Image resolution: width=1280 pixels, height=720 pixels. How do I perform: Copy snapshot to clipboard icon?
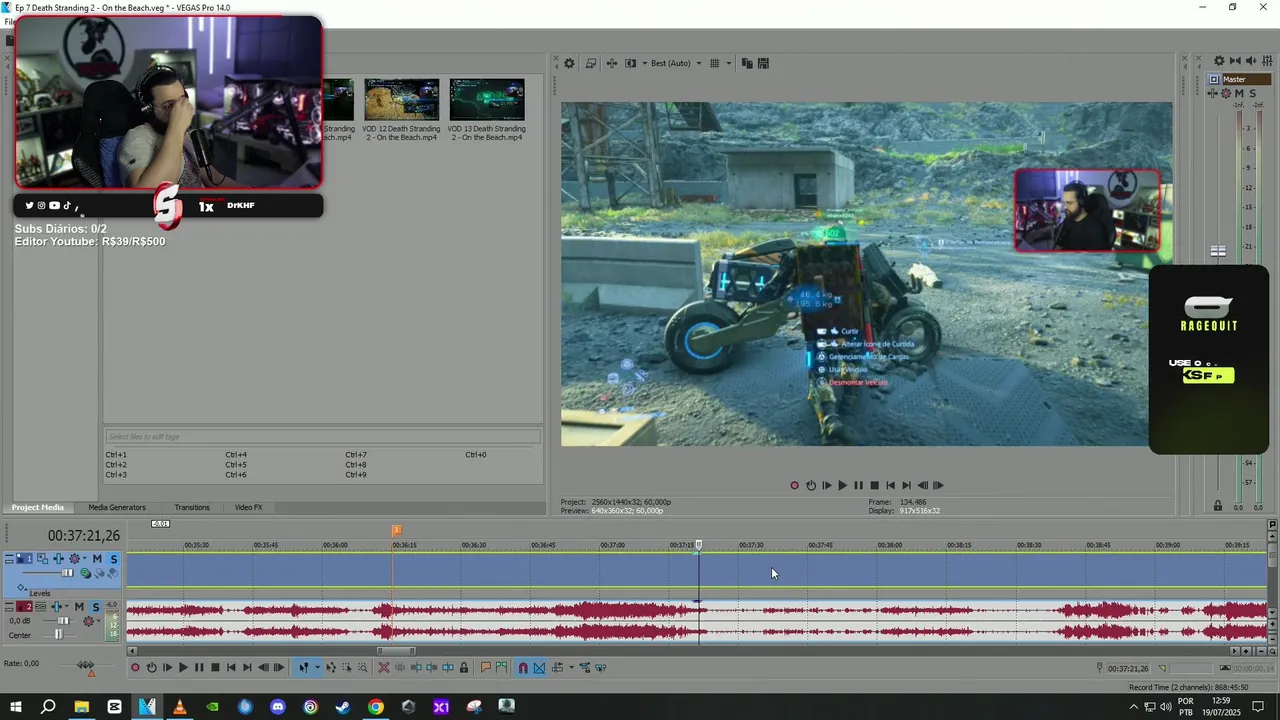(x=747, y=63)
